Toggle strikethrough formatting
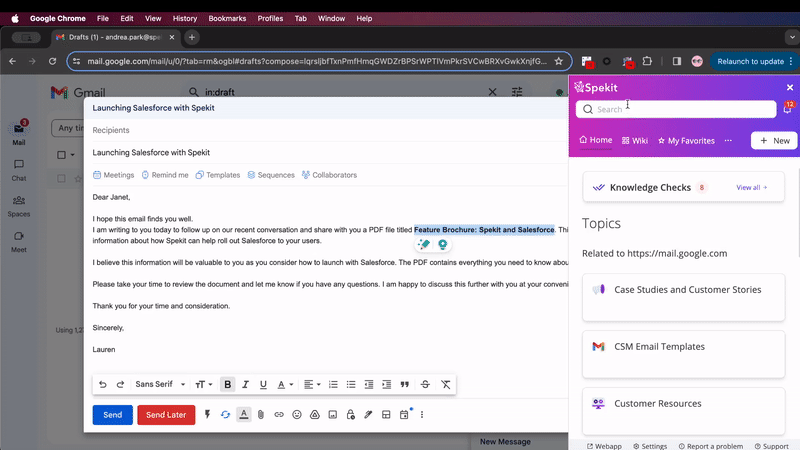Viewport: 800px width, 450px height. (425, 384)
